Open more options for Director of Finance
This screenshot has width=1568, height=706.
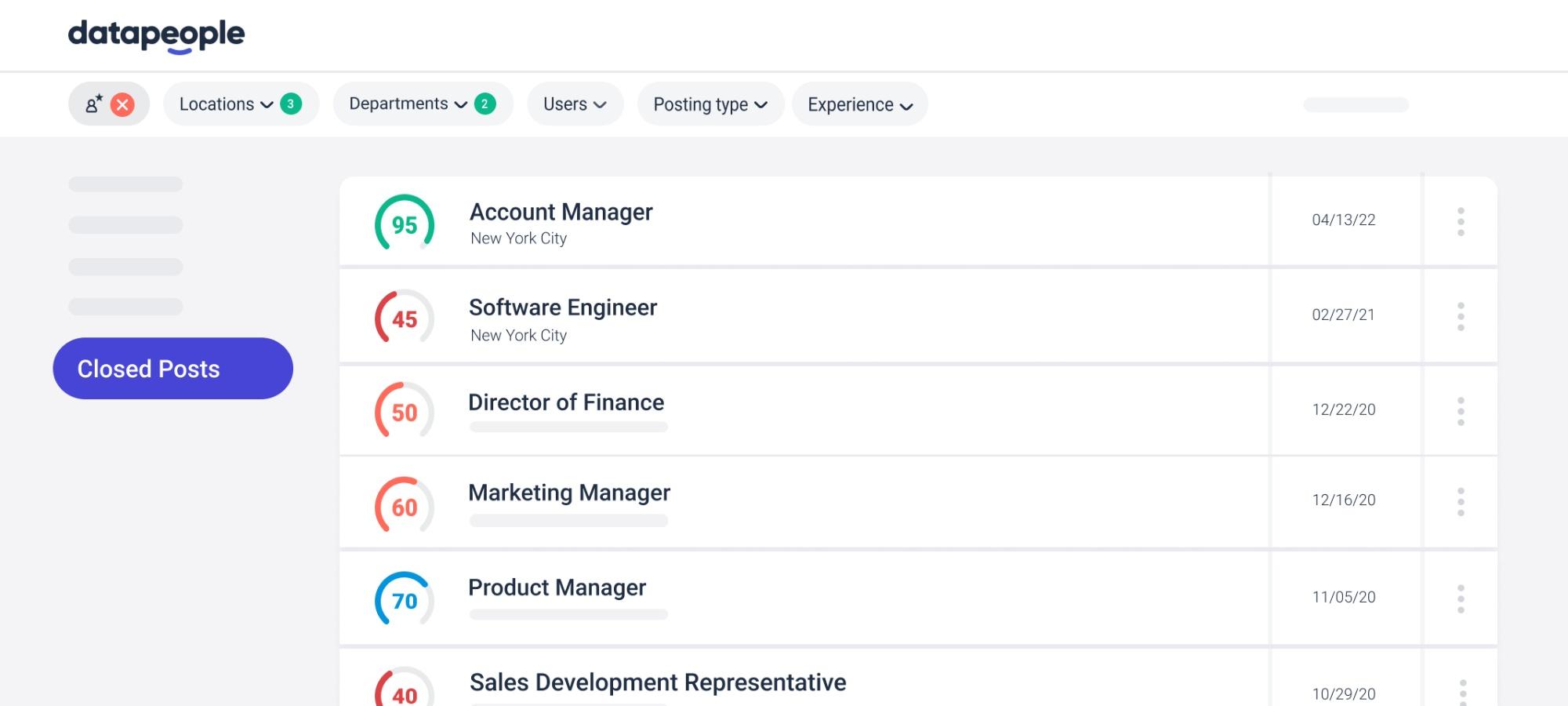click(1461, 411)
